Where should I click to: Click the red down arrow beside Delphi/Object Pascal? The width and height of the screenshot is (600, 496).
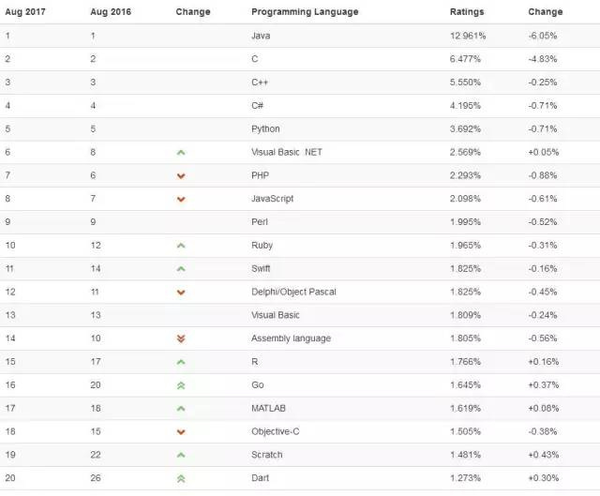[181, 292]
